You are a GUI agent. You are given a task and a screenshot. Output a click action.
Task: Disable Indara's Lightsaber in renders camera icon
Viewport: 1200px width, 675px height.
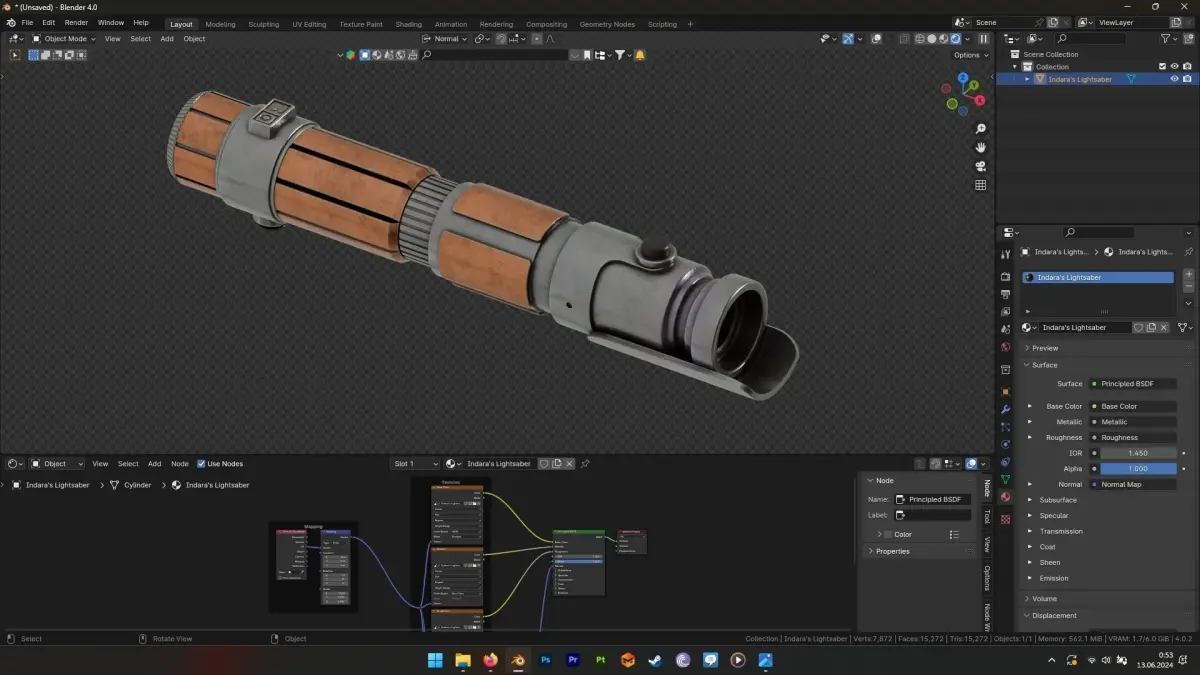[x=1188, y=79]
